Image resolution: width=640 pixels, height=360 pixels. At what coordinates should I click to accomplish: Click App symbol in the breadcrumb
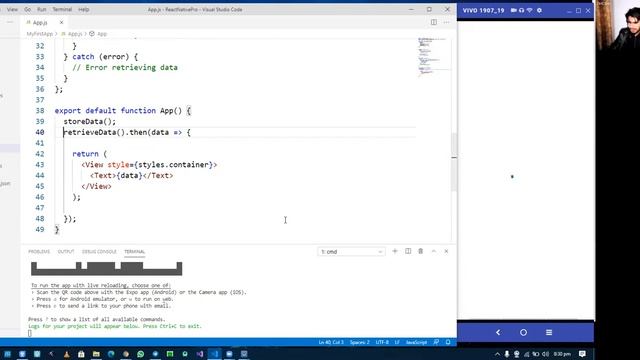102,34
